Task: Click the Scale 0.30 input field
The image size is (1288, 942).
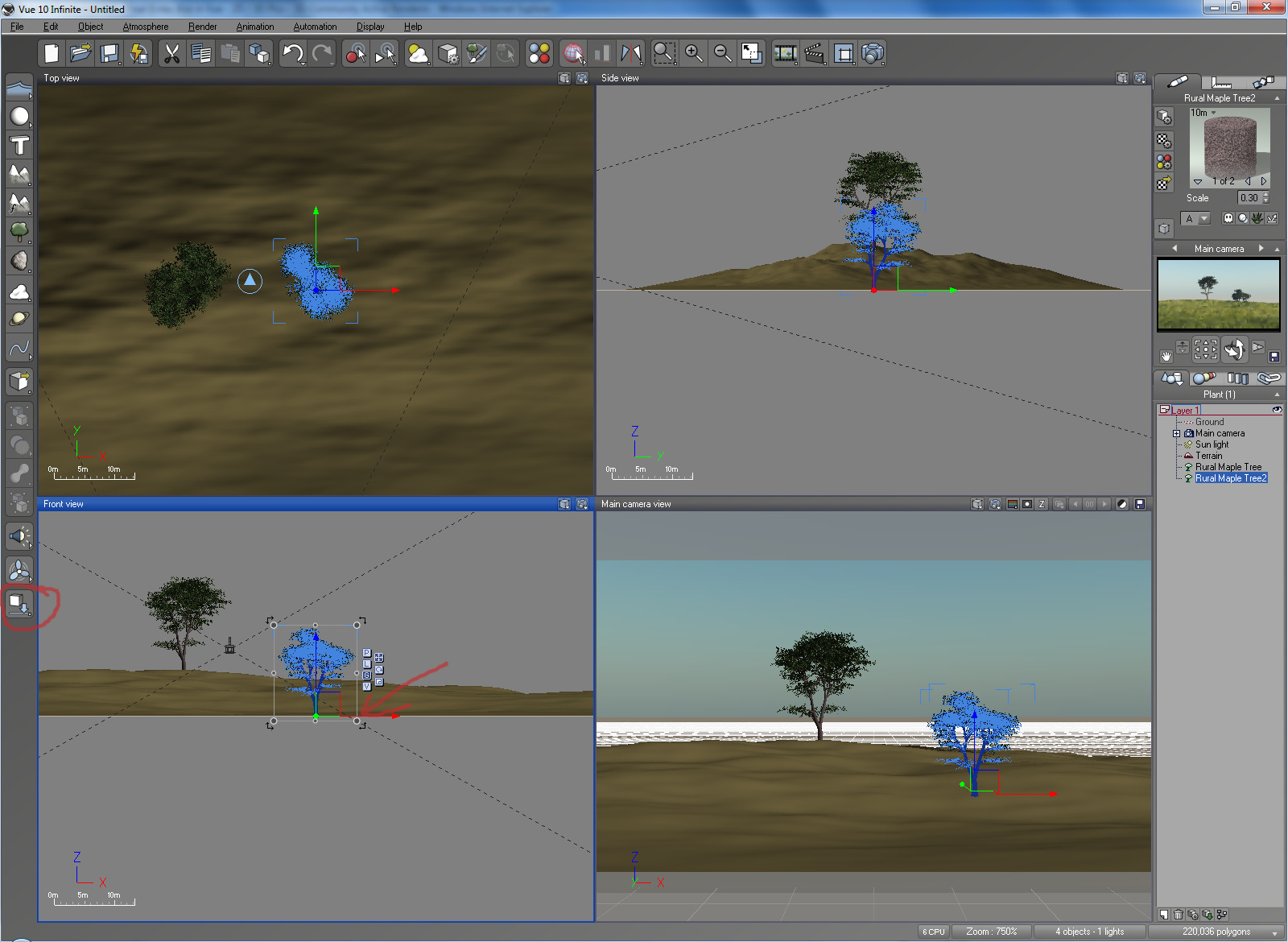Action: pos(1249,197)
